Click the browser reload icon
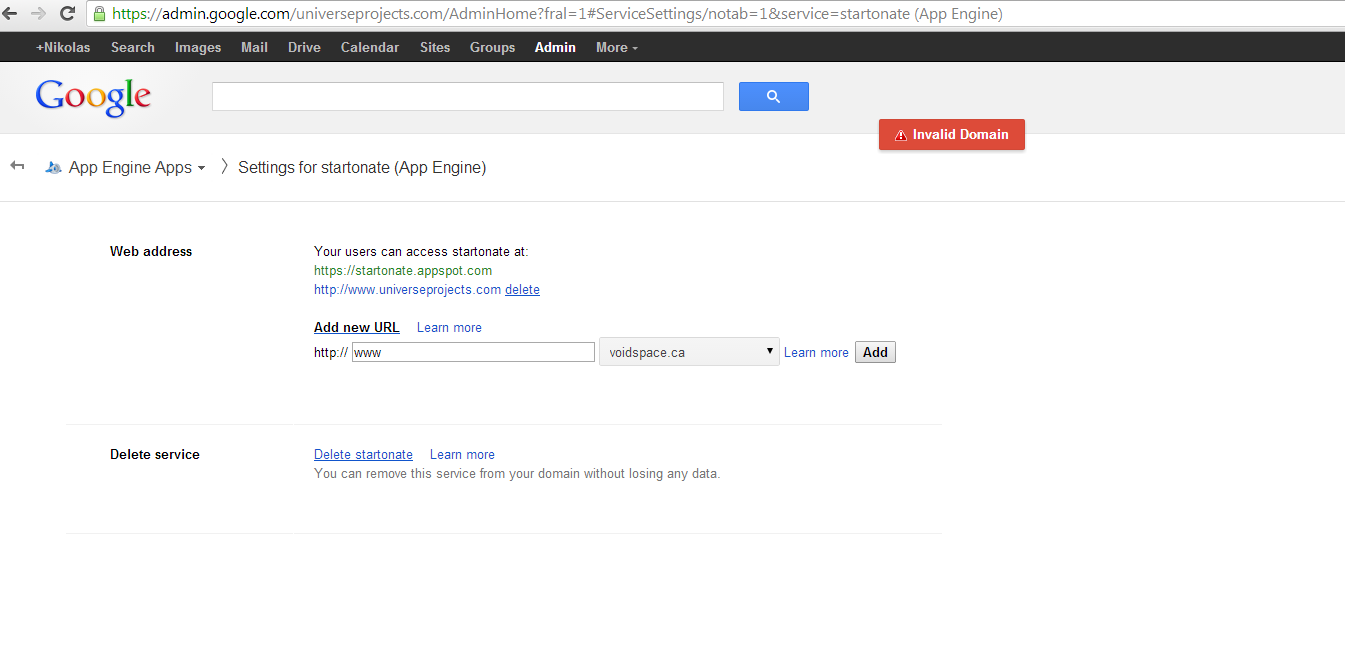 point(68,14)
